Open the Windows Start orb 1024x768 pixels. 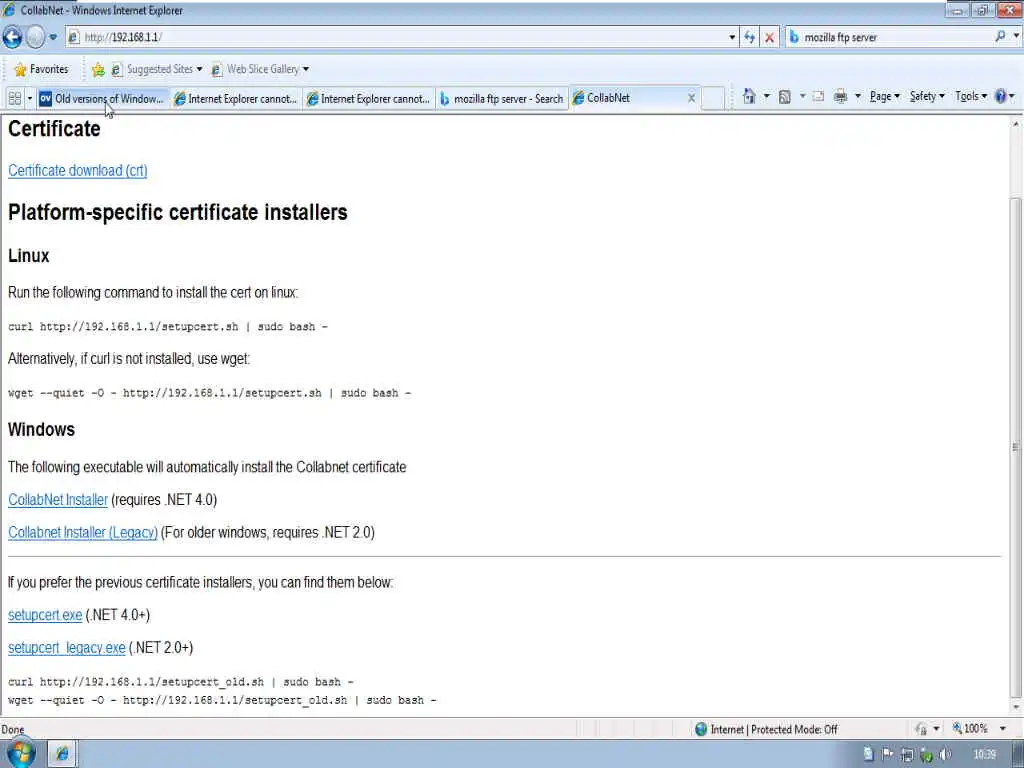(x=21, y=753)
